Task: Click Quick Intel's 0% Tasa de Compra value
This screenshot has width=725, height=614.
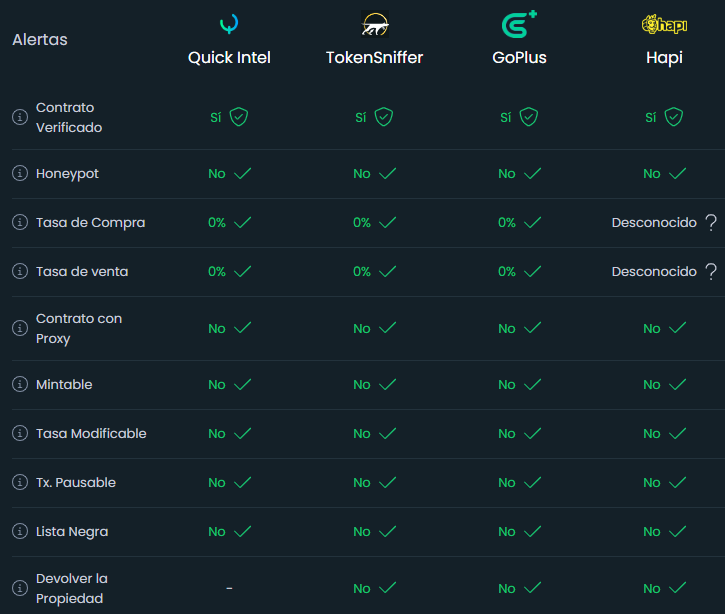Action: click(x=217, y=222)
